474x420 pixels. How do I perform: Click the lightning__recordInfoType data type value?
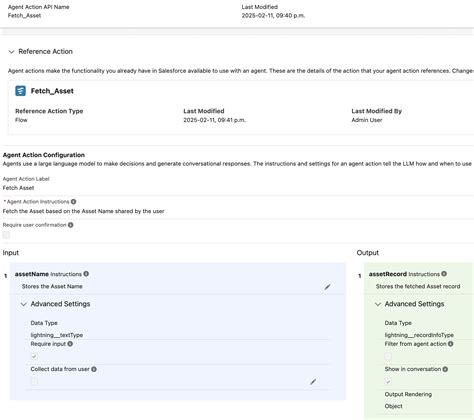pos(419,335)
